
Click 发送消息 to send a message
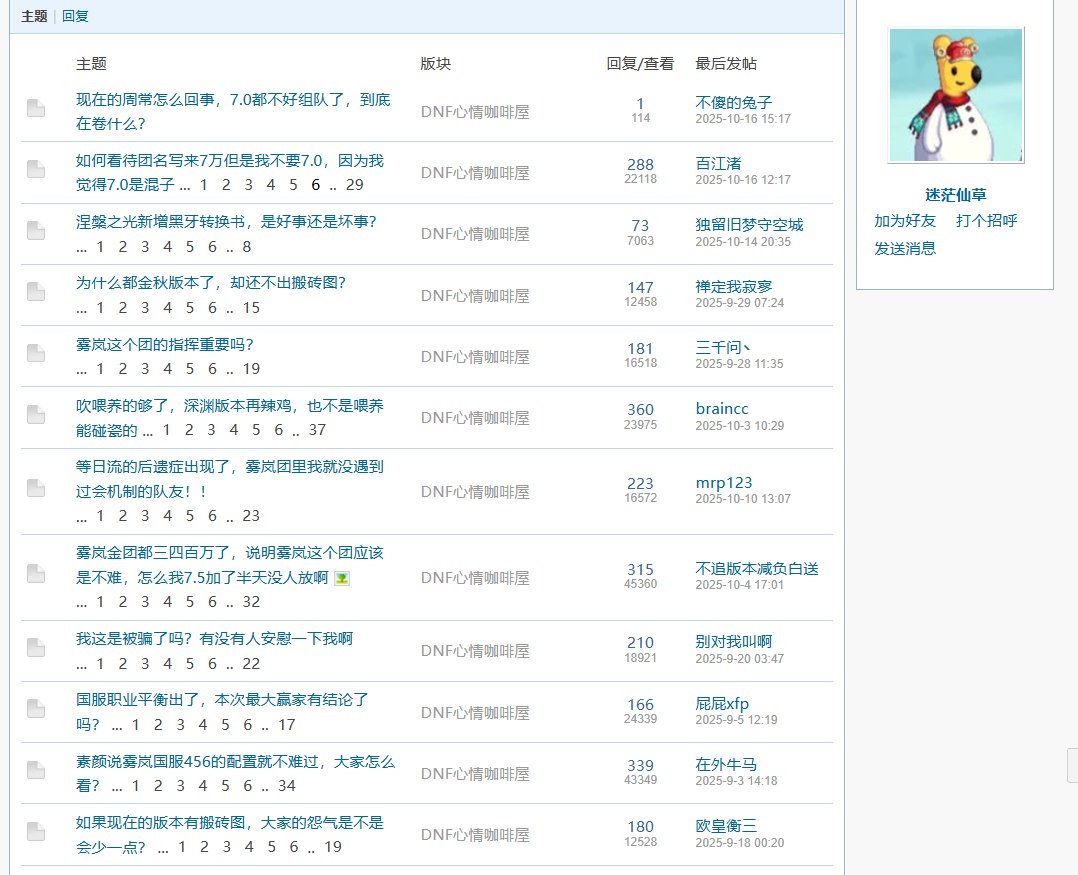point(904,248)
